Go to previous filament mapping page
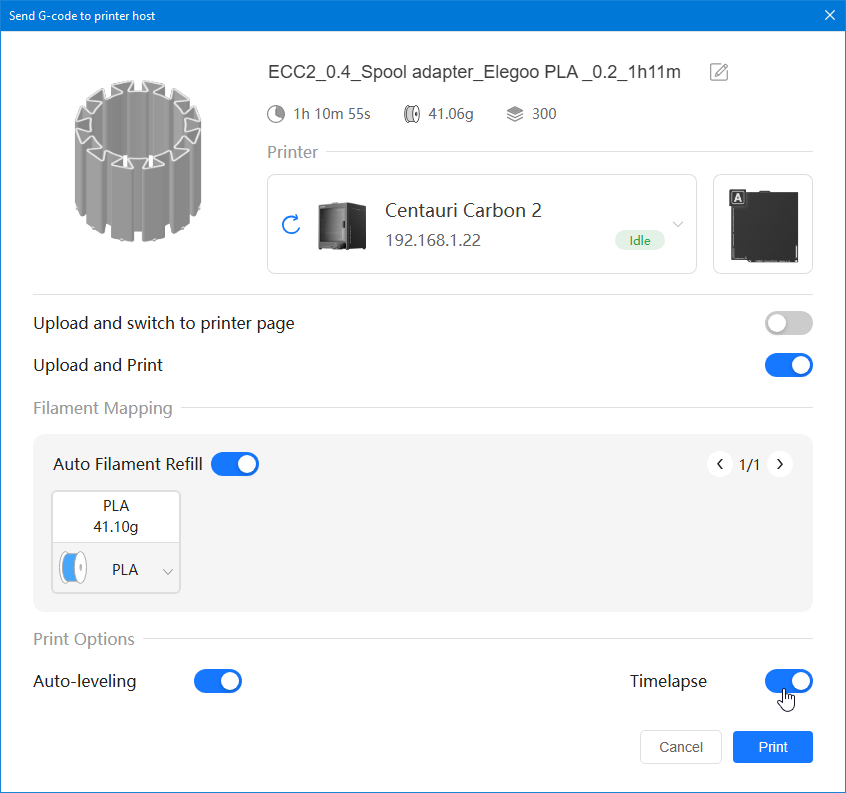 tap(719, 464)
